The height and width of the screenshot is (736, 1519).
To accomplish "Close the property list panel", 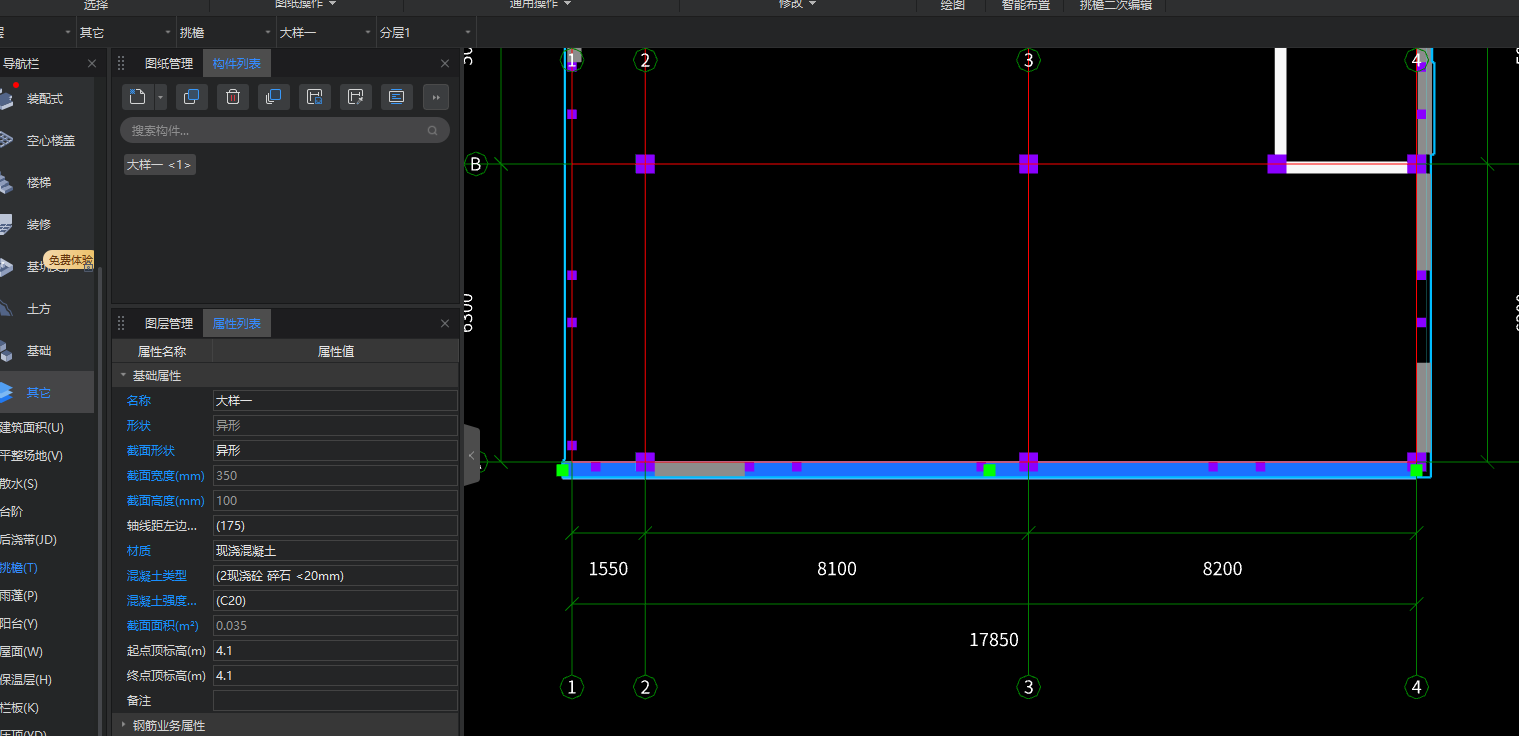I will pyautogui.click(x=445, y=323).
